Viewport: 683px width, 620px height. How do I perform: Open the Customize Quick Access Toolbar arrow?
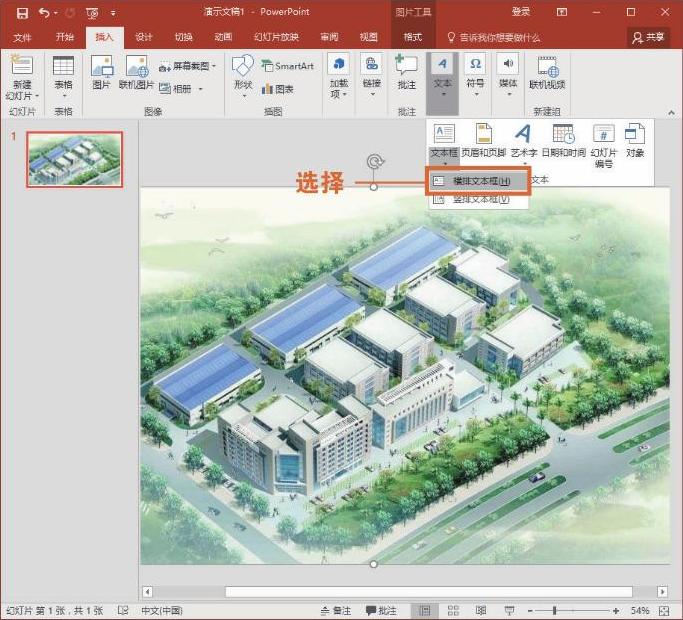click(x=113, y=14)
